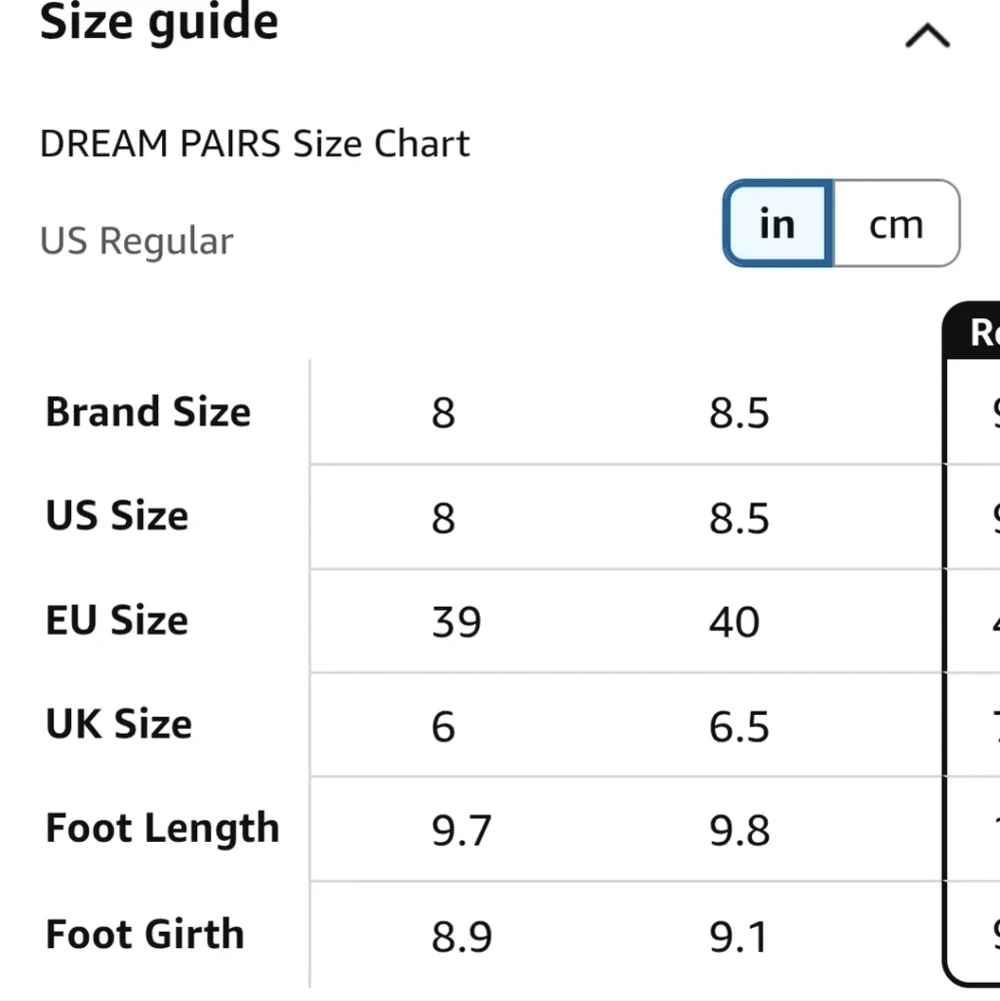Click UK Size value 6.5

[x=739, y=726]
